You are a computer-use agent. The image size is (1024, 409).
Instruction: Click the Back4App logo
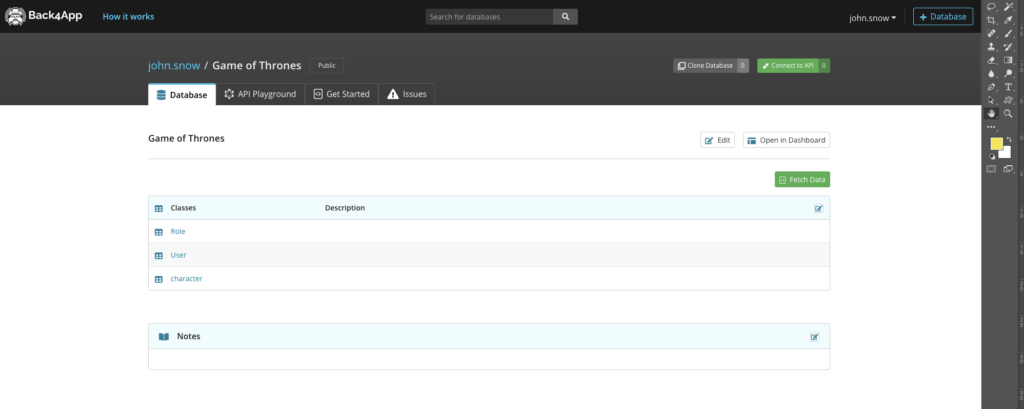click(44, 16)
